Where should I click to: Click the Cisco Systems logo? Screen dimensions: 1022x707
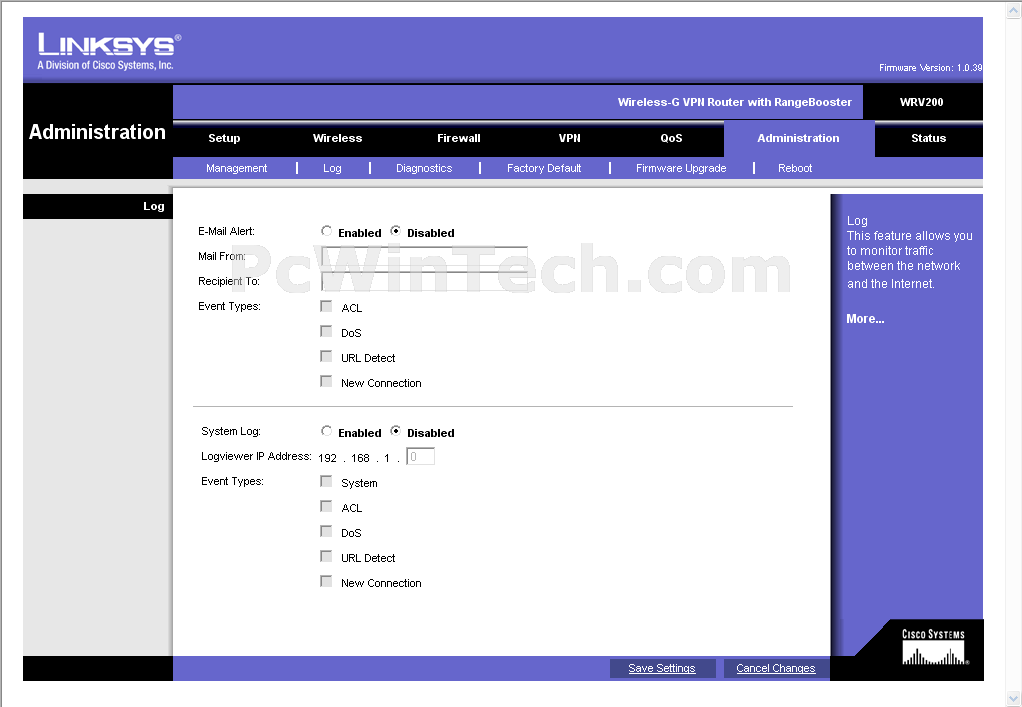point(934,647)
